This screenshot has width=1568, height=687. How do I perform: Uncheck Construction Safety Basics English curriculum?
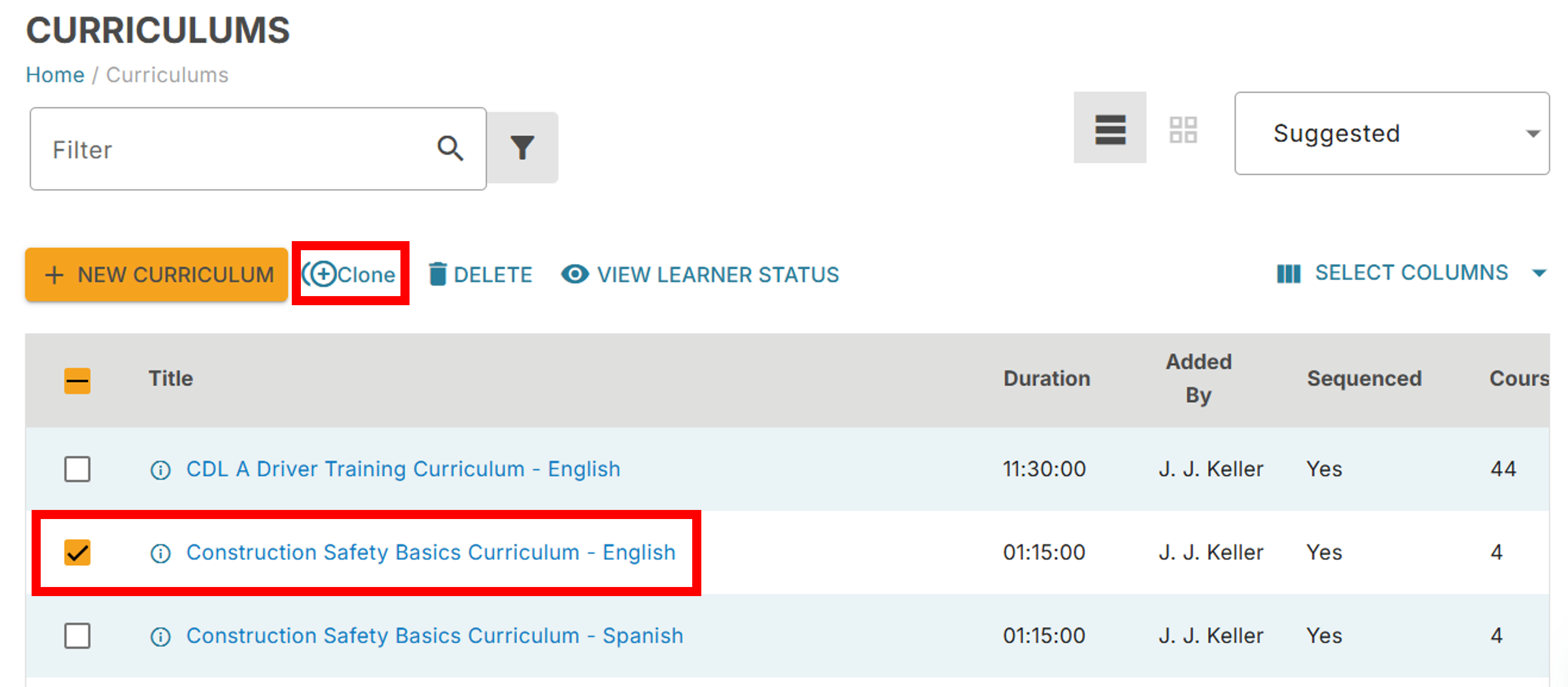coord(77,552)
